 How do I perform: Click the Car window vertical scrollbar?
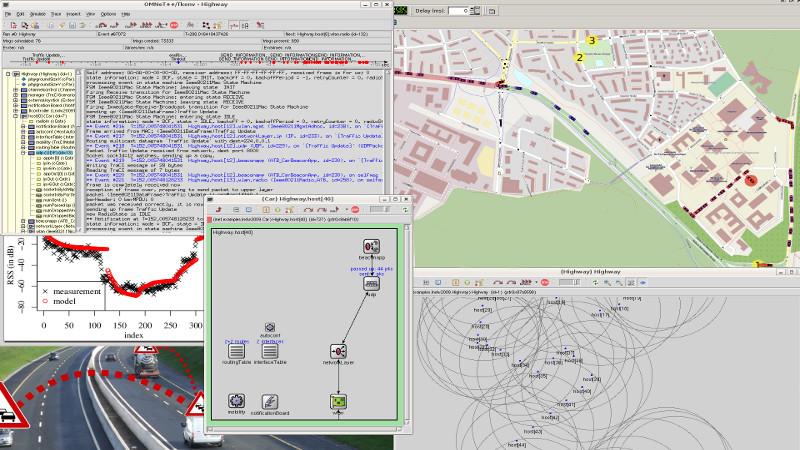(407, 324)
